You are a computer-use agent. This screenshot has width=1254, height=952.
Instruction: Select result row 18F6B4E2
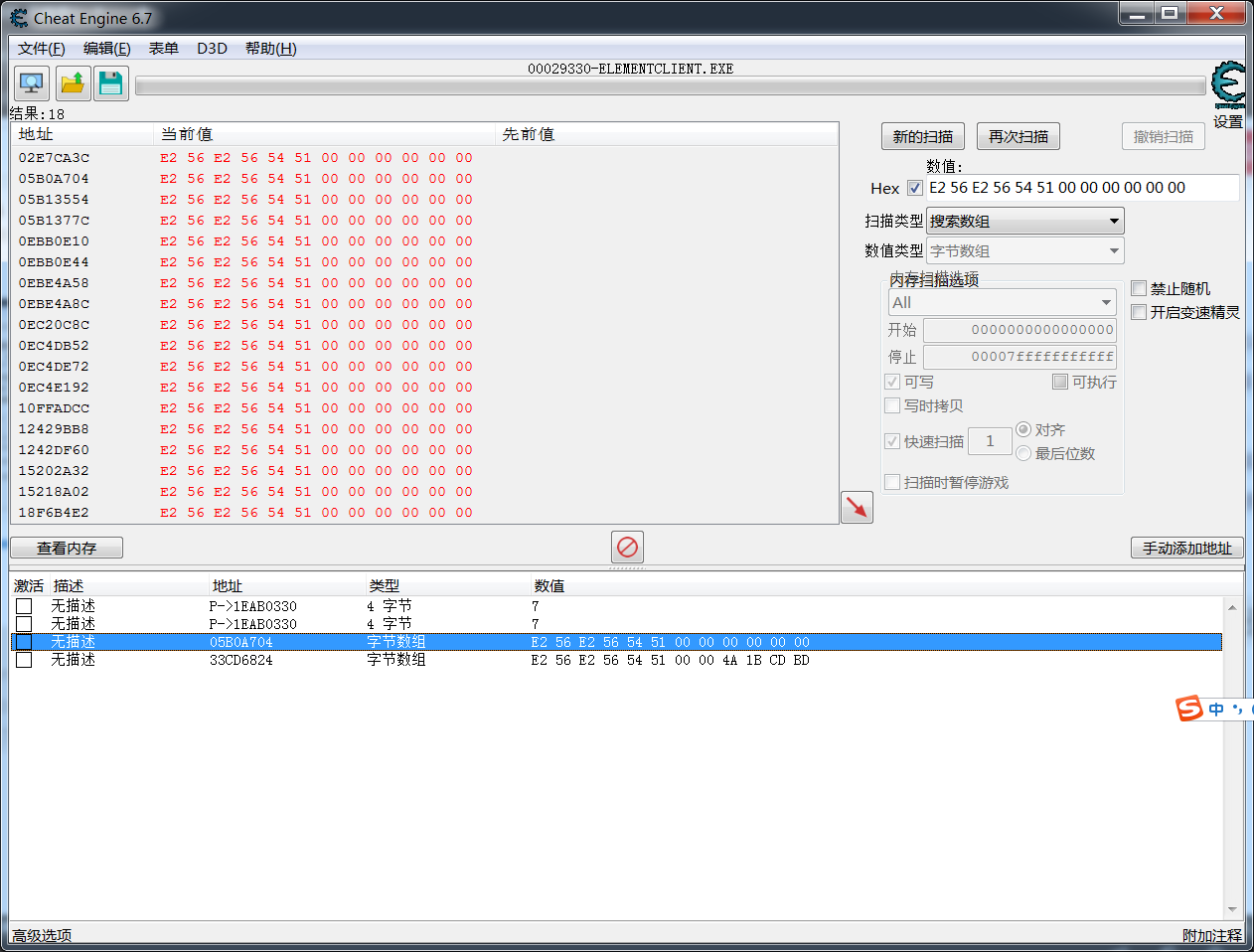pos(424,513)
